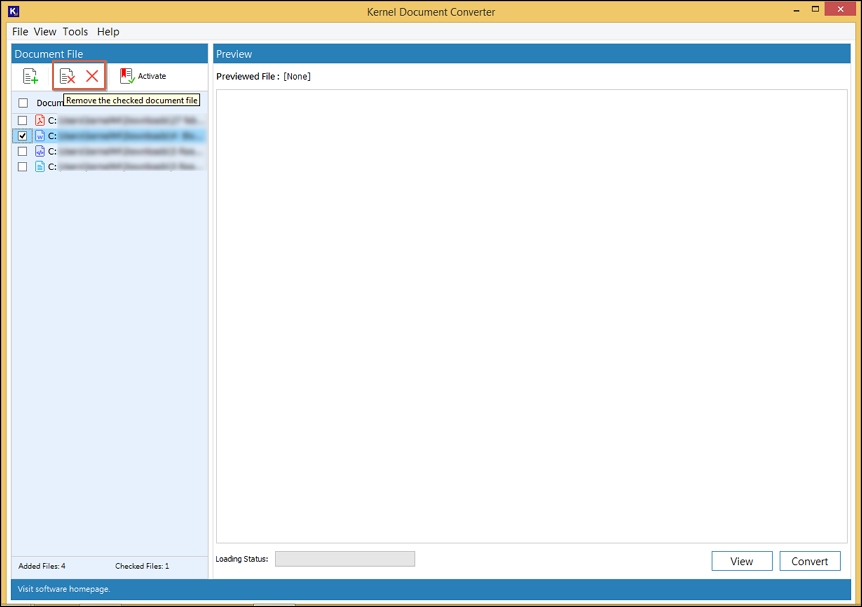Viewport: 862px width, 607px height.
Task: Check the purple code file row checkbox
Action: tap(23, 151)
